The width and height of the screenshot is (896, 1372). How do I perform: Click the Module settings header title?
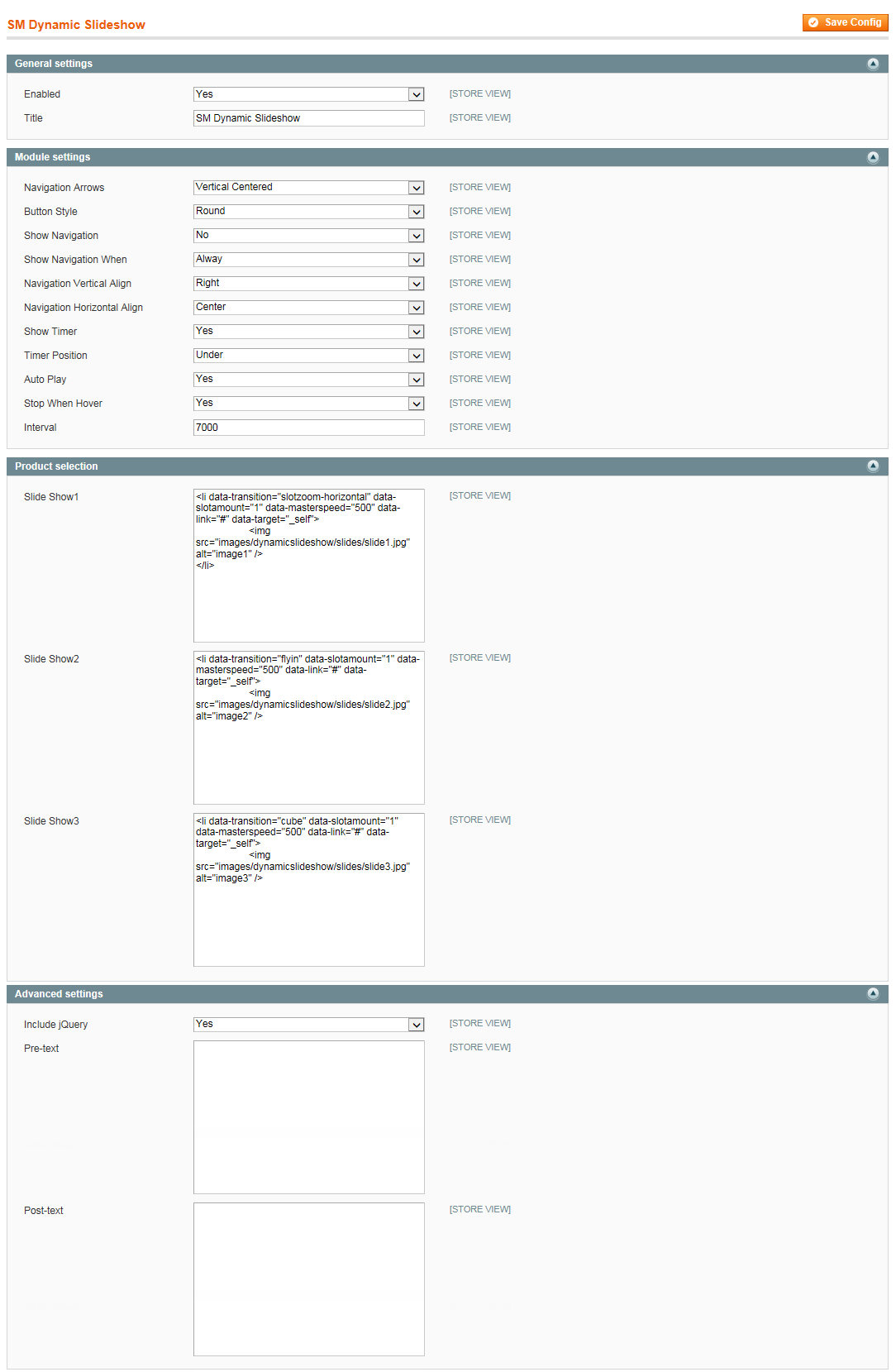[x=53, y=157]
